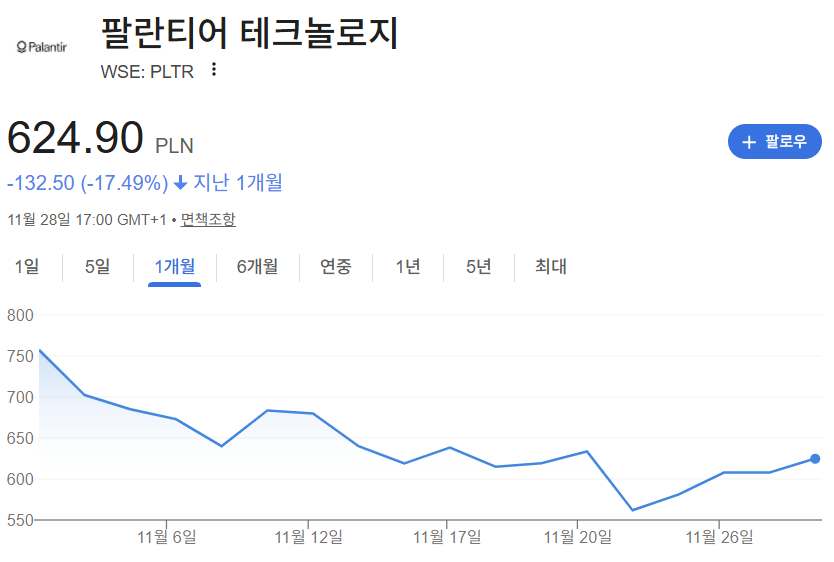Select the 6개월 range tab

click(x=257, y=266)
